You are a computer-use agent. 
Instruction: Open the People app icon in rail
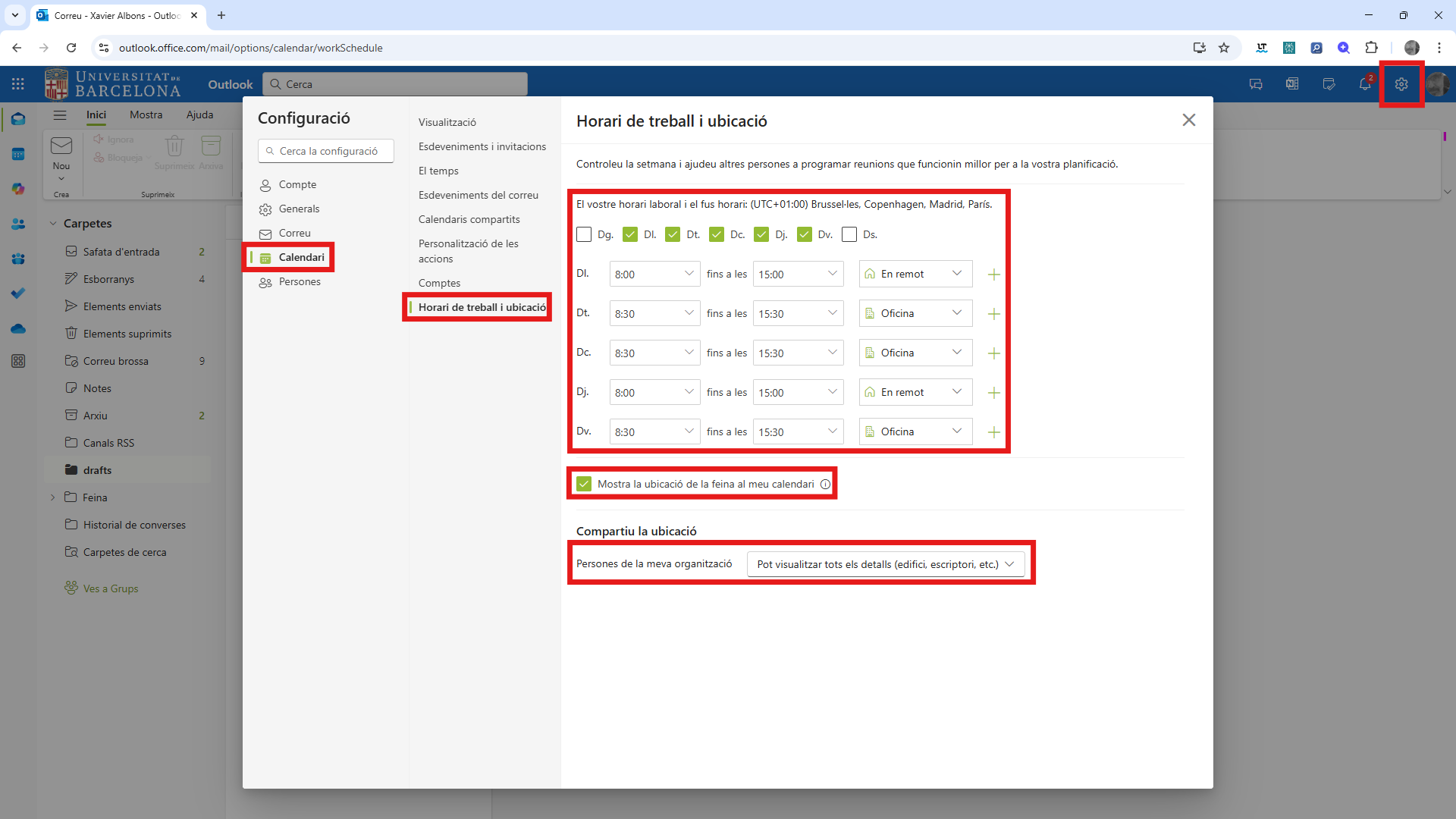tap(18, 224)
